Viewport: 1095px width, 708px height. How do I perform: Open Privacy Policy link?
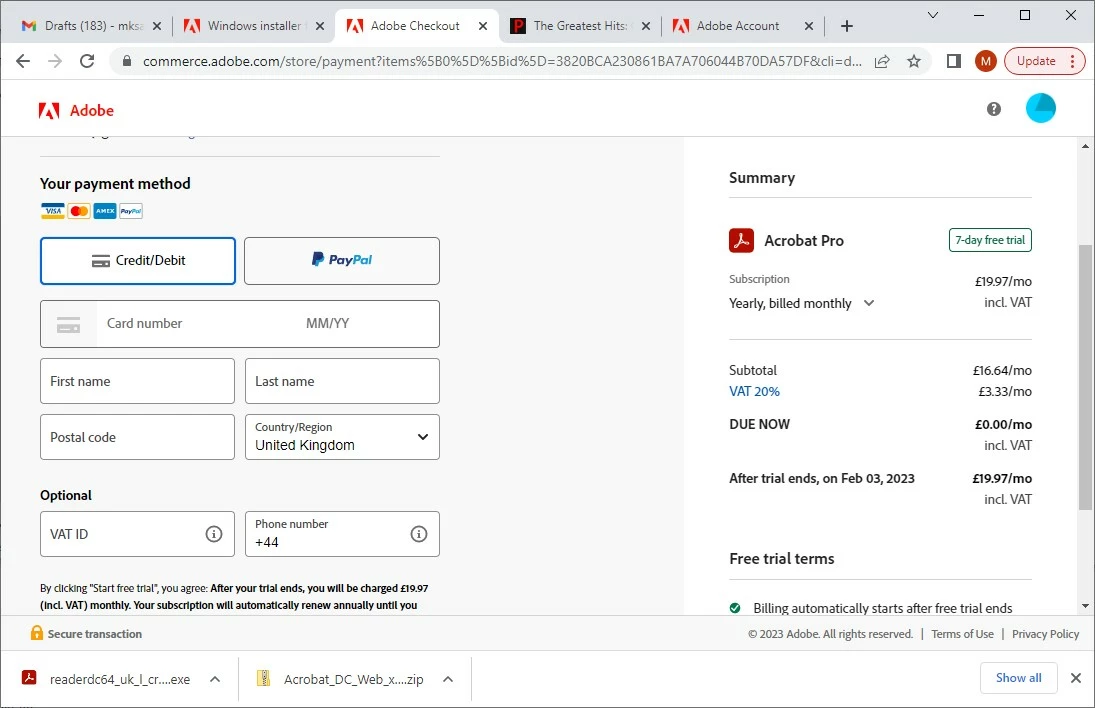tap(1045, 634)
